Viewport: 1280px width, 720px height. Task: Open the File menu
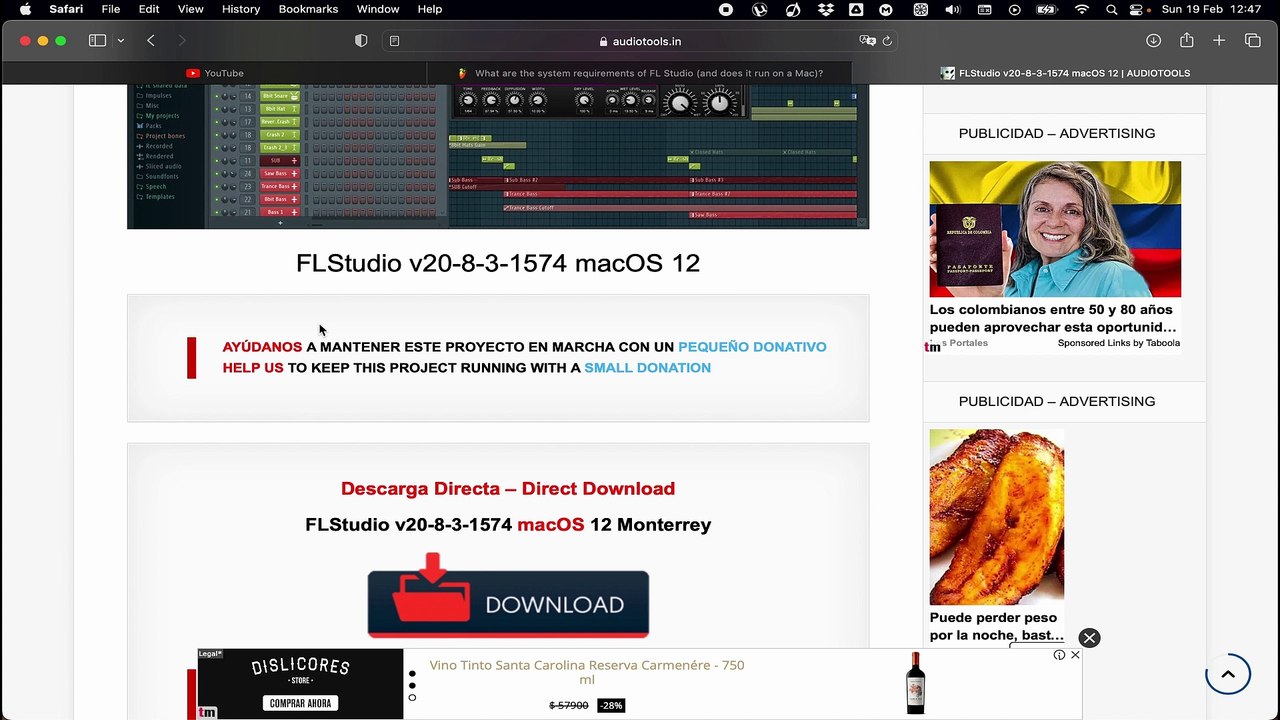(111, 9)
